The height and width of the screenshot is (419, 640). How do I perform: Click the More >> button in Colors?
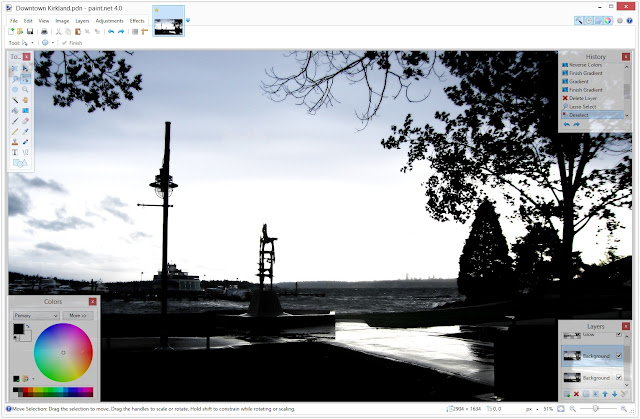(78, 315)
